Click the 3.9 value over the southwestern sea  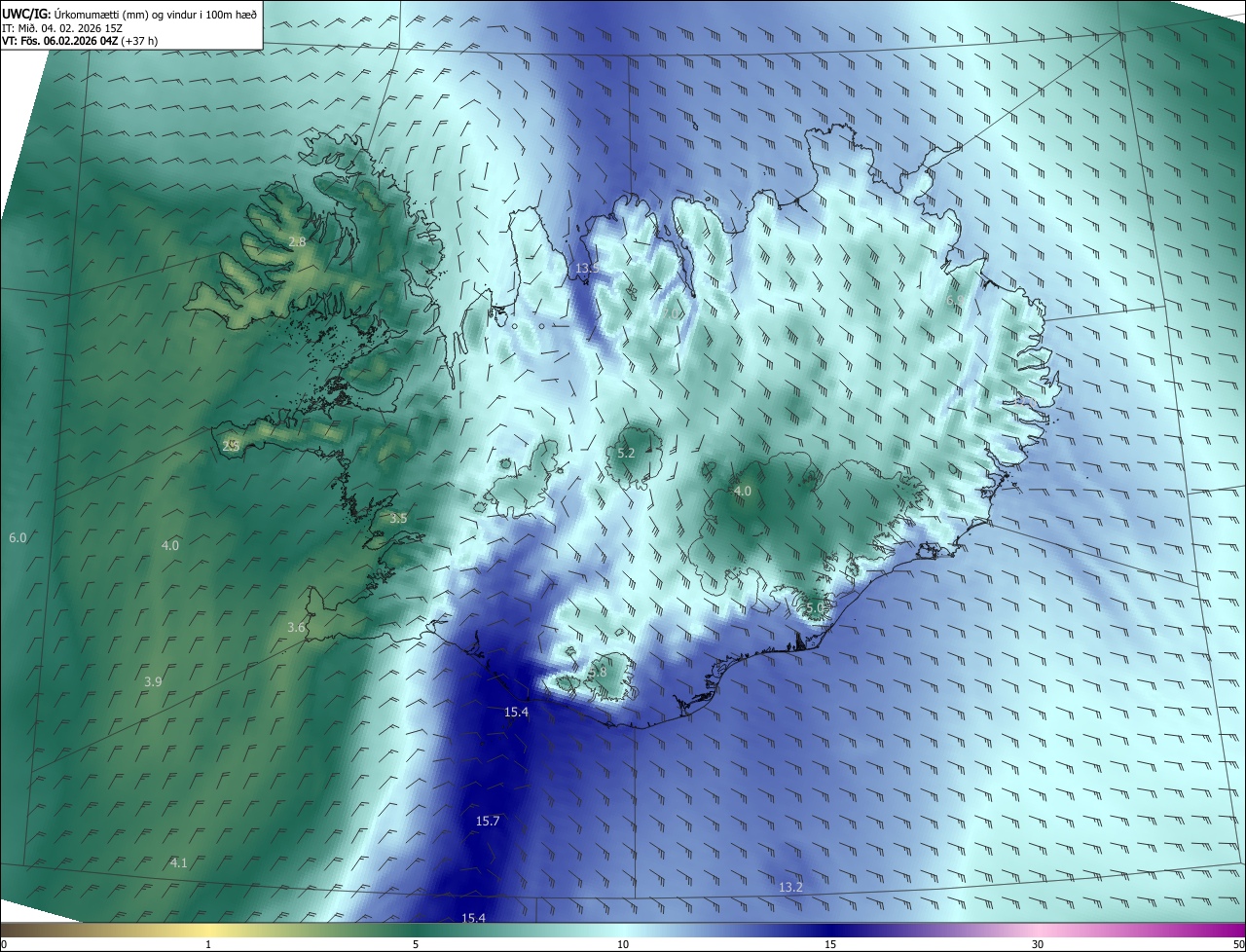point(153,682)
